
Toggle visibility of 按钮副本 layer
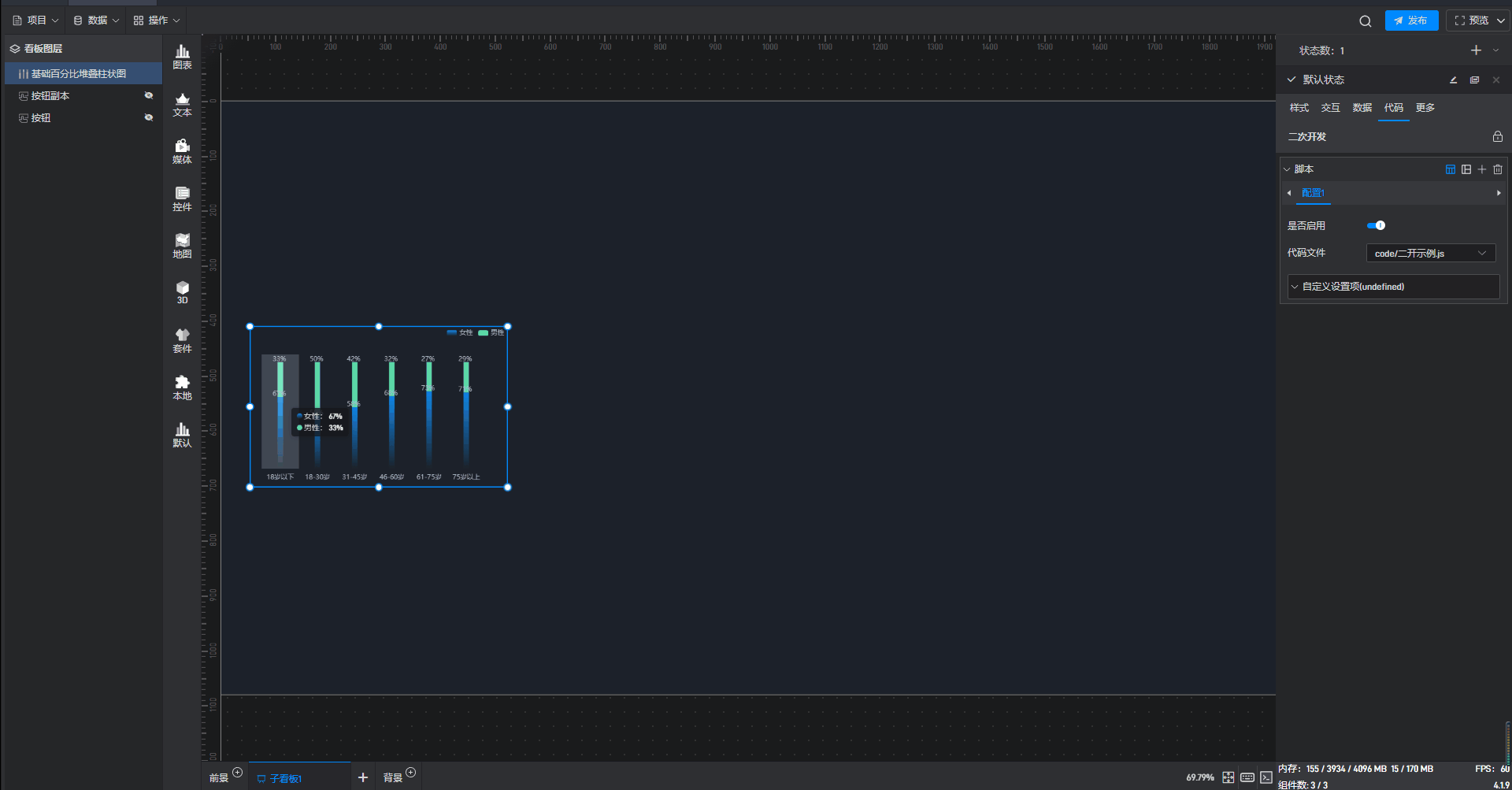pyautogui.click(x=148, y=95)
